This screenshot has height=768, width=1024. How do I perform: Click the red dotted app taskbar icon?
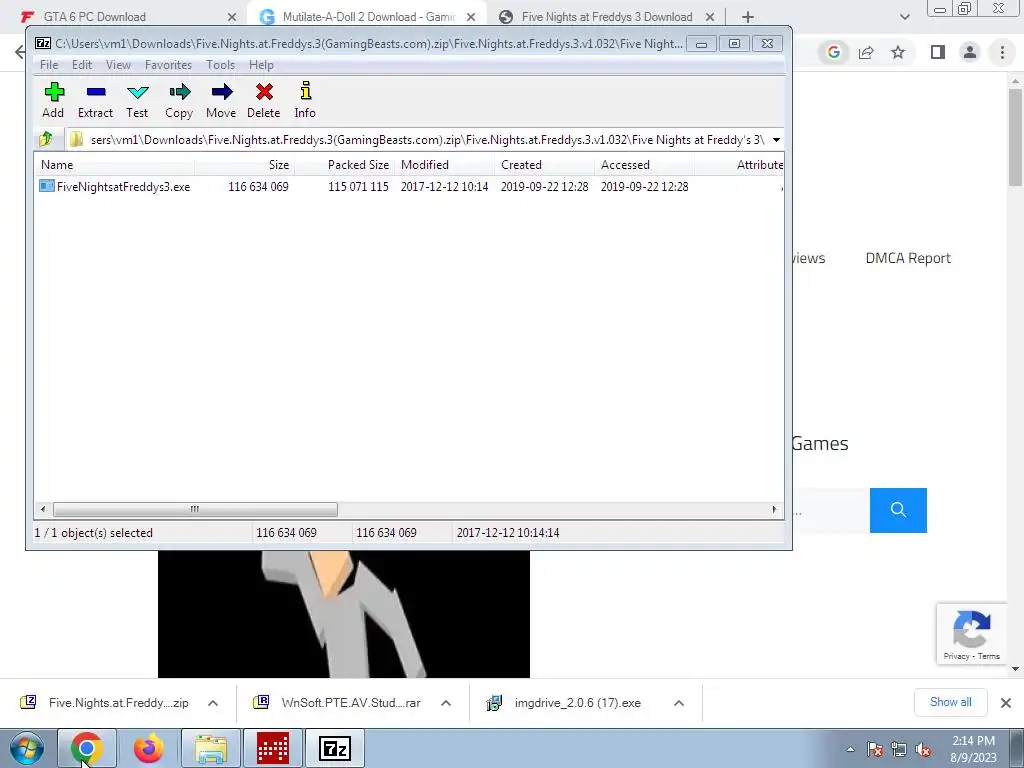(273, 748)
